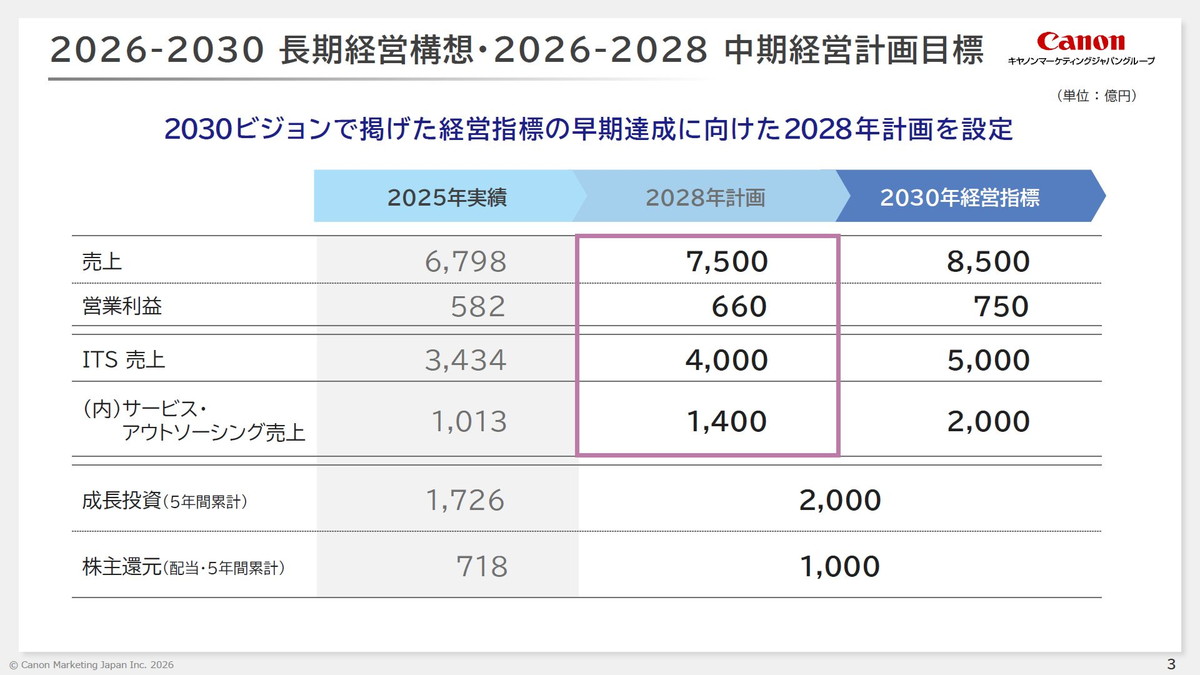
Task: Select the 2028年計画 column header
Action: [x=705, y=197]
